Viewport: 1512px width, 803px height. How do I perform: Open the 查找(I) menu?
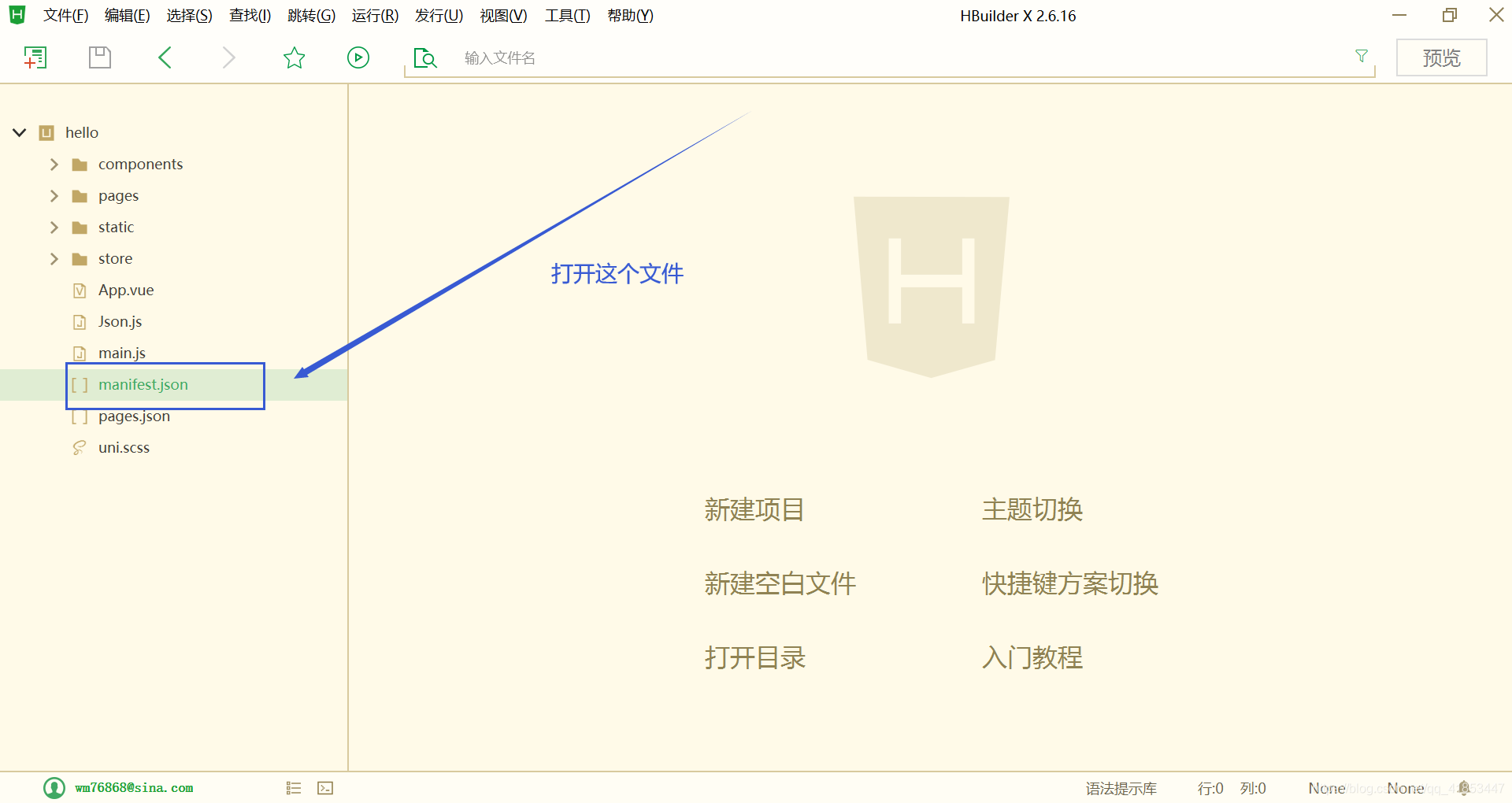coord(250,16)
